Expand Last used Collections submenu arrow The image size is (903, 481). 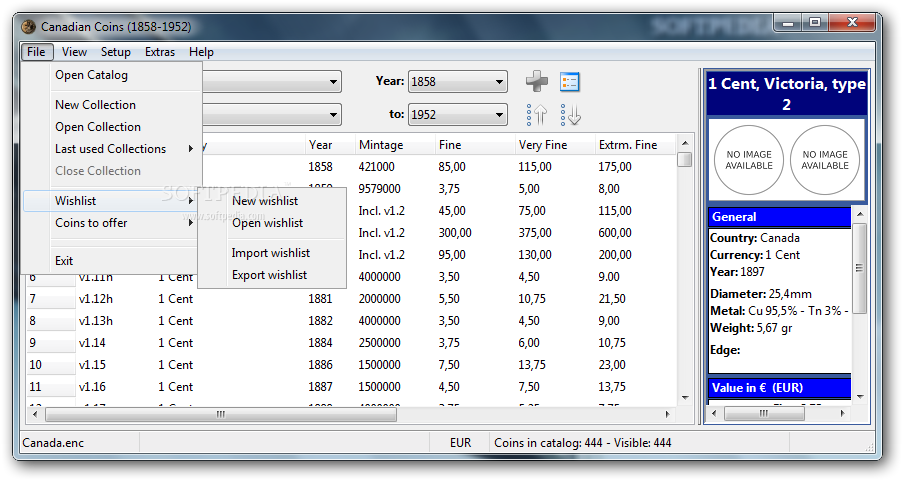point(191,149)
